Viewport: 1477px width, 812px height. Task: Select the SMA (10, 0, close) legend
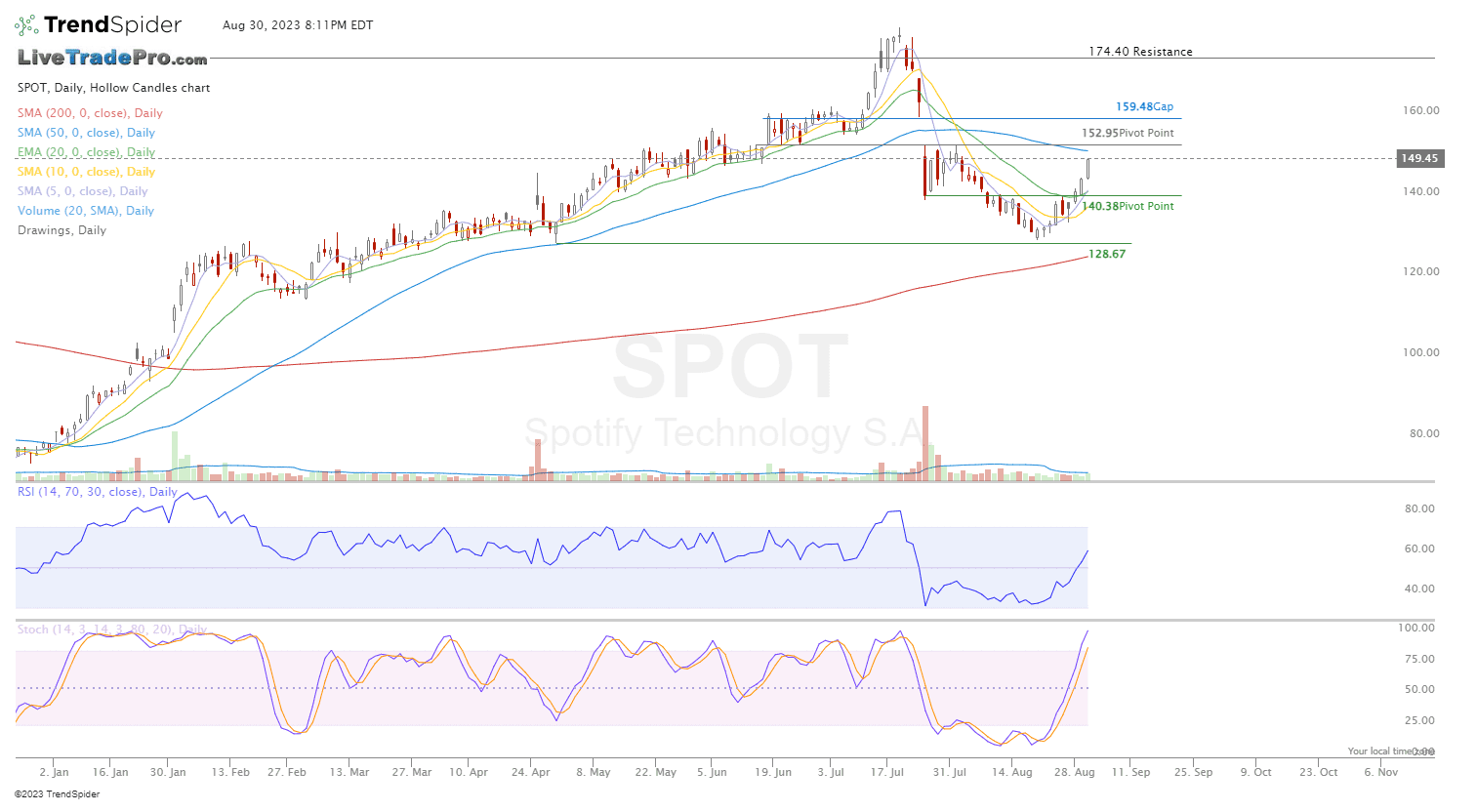(86, 172)
